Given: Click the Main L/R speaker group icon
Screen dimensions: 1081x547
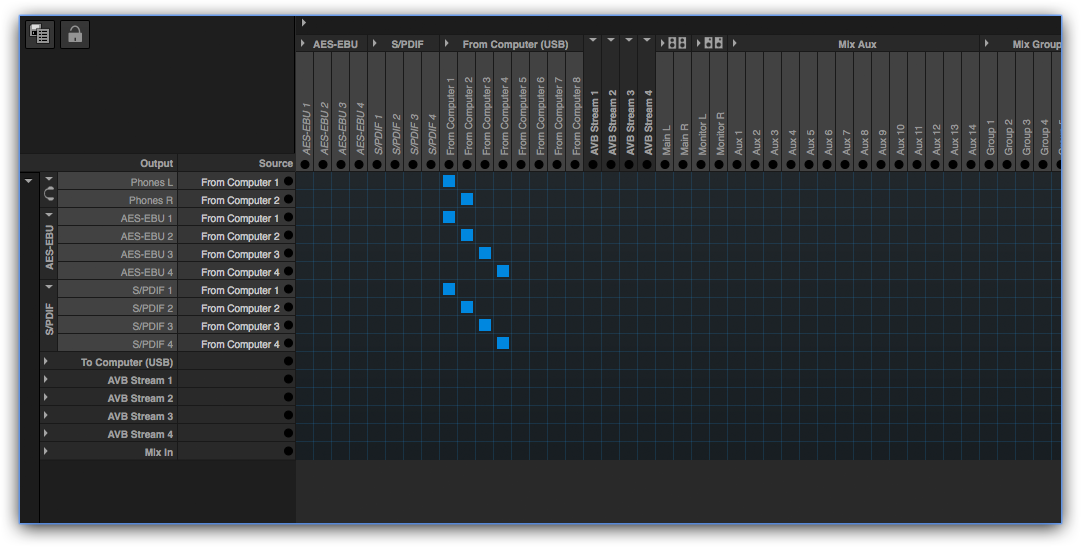Looking at the screenshot, I should point(677,43).
